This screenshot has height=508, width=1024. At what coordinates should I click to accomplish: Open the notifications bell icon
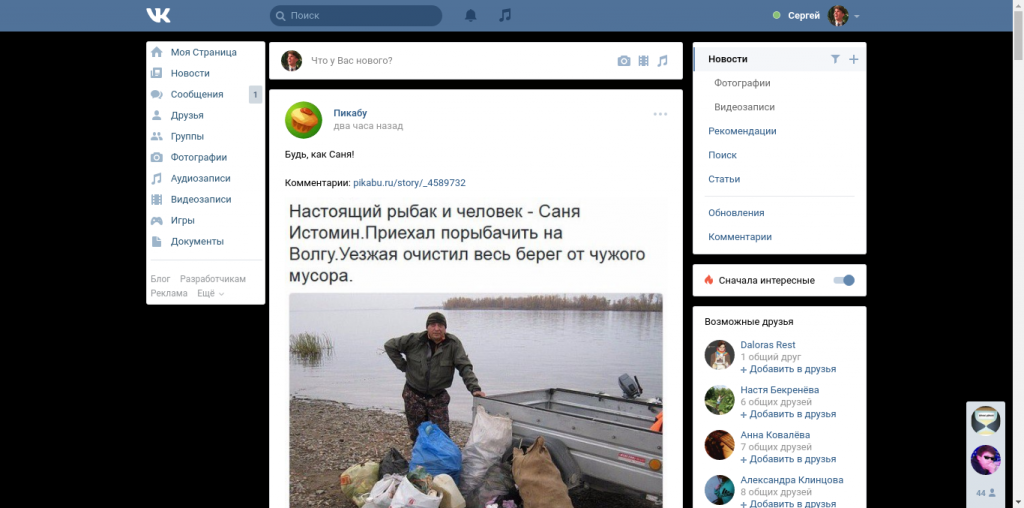point(471,16)
